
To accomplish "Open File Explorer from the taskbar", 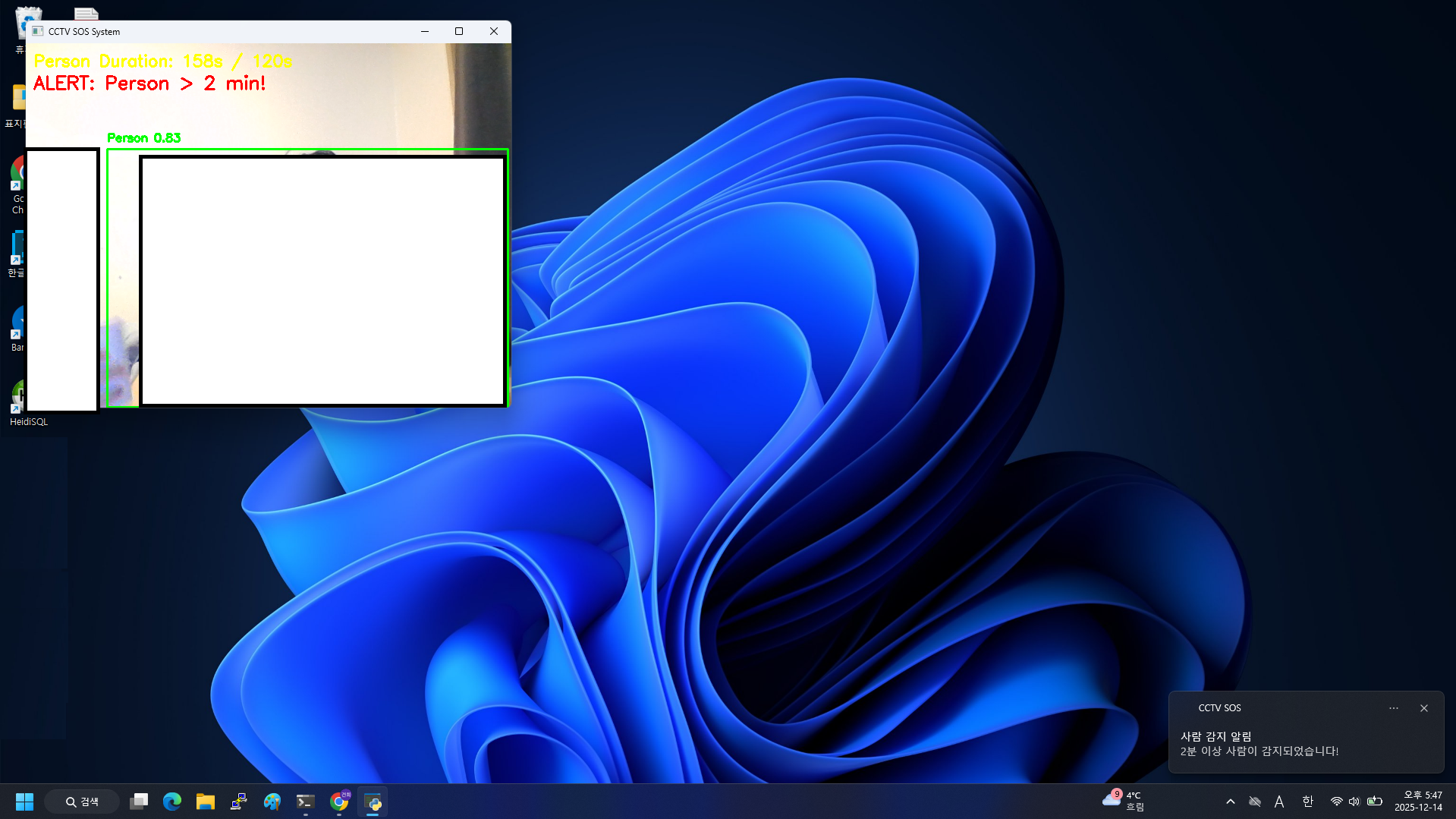I will (206, 802).
